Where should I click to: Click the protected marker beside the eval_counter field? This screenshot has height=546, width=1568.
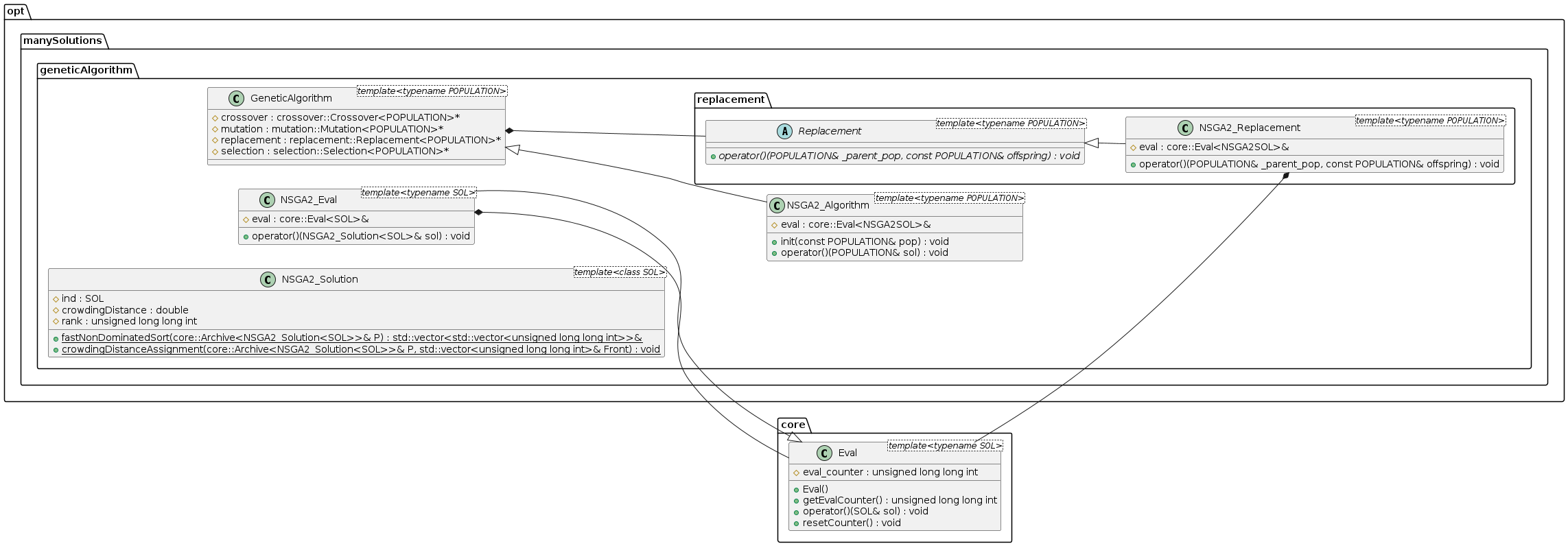(x=797, y=473)
